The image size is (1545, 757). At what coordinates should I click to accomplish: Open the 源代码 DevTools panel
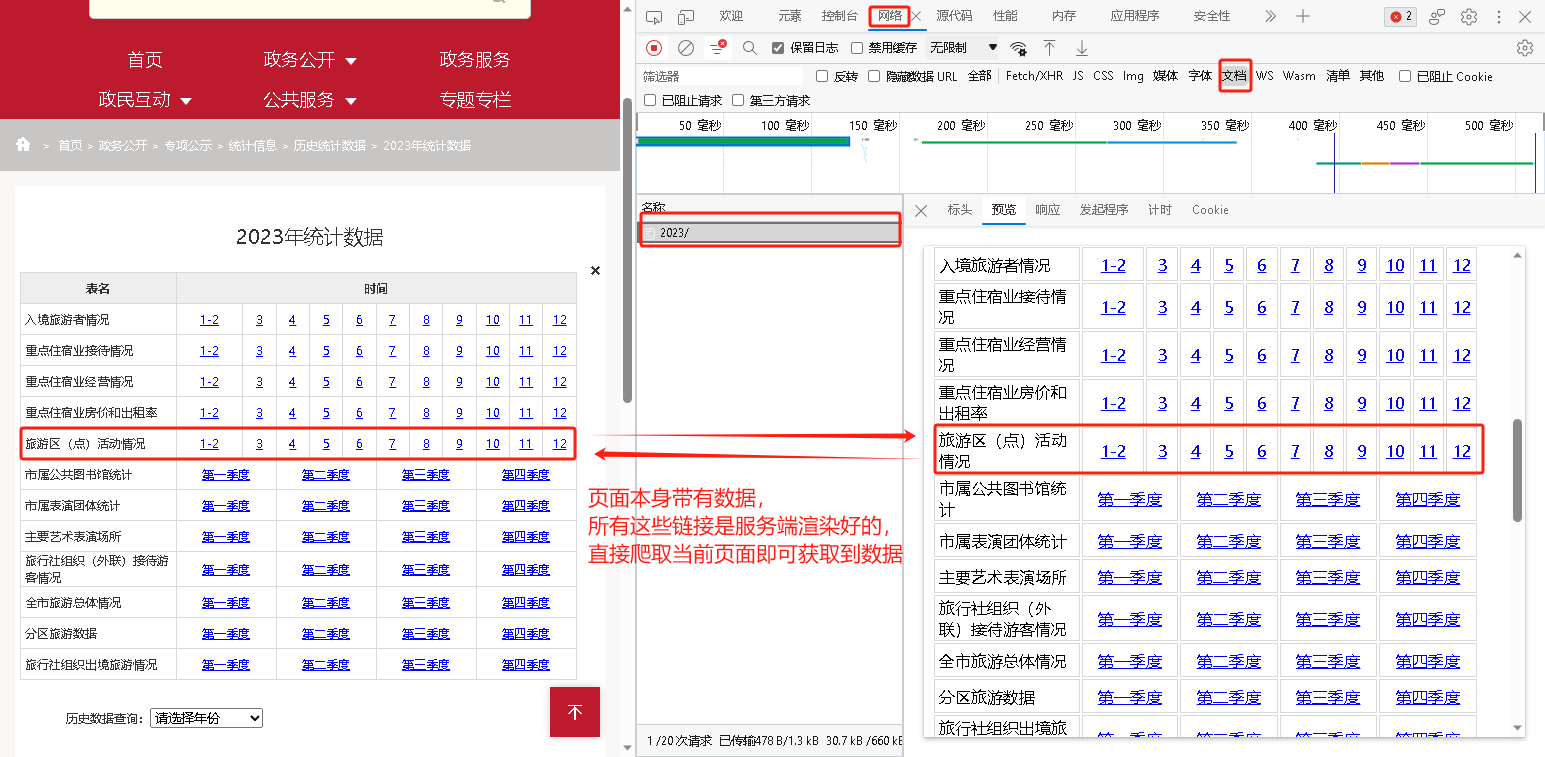click(x=955, y=16)
